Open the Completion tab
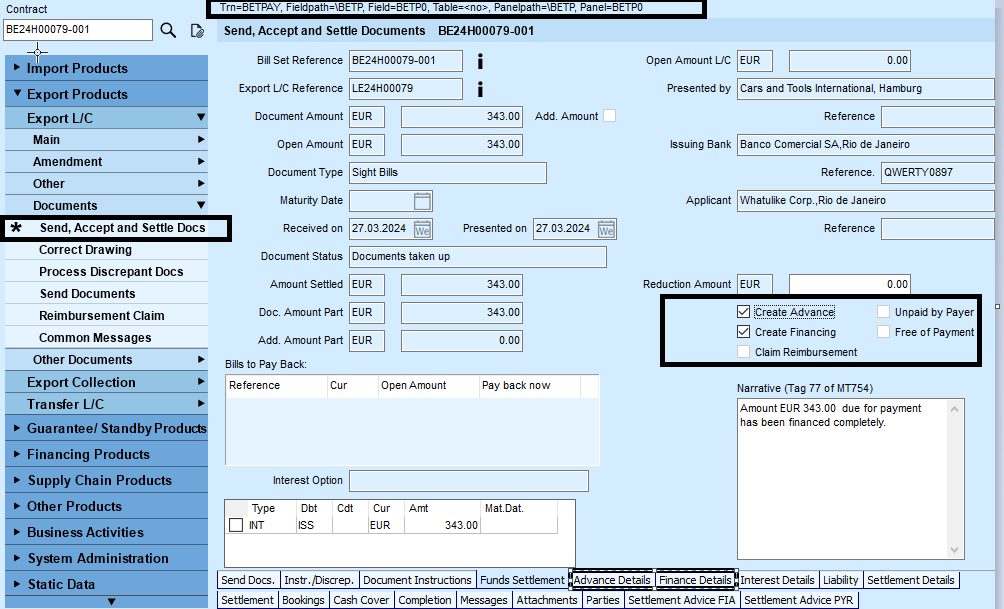 tap(425, 600)
